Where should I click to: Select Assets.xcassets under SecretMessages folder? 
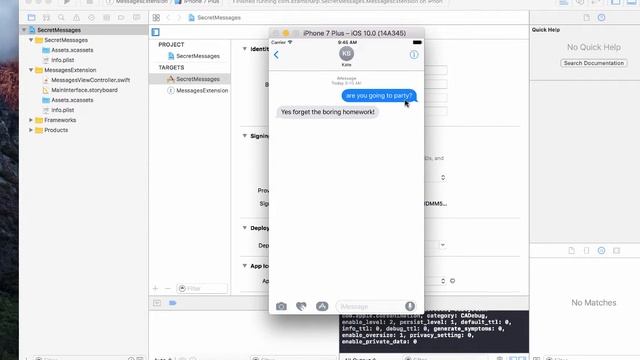click(x=72, y=50)
